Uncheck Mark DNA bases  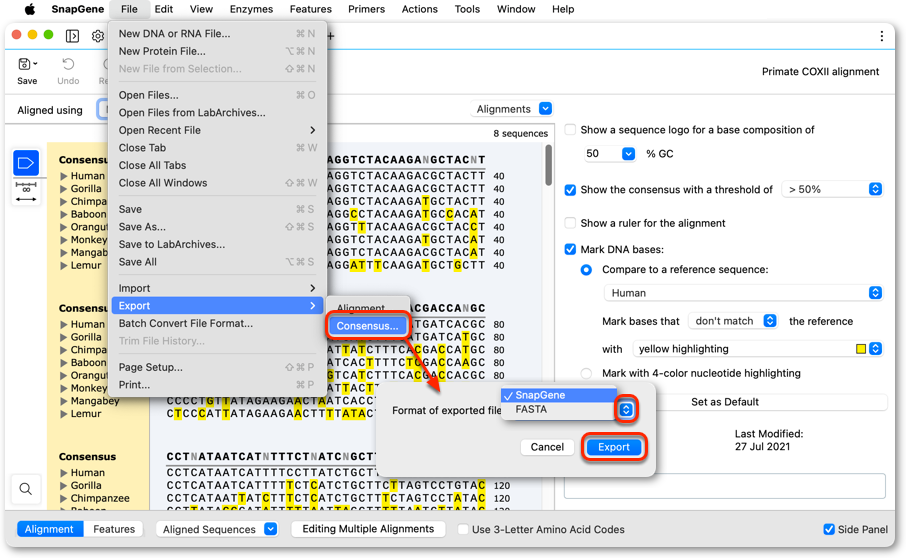point(570,249)
